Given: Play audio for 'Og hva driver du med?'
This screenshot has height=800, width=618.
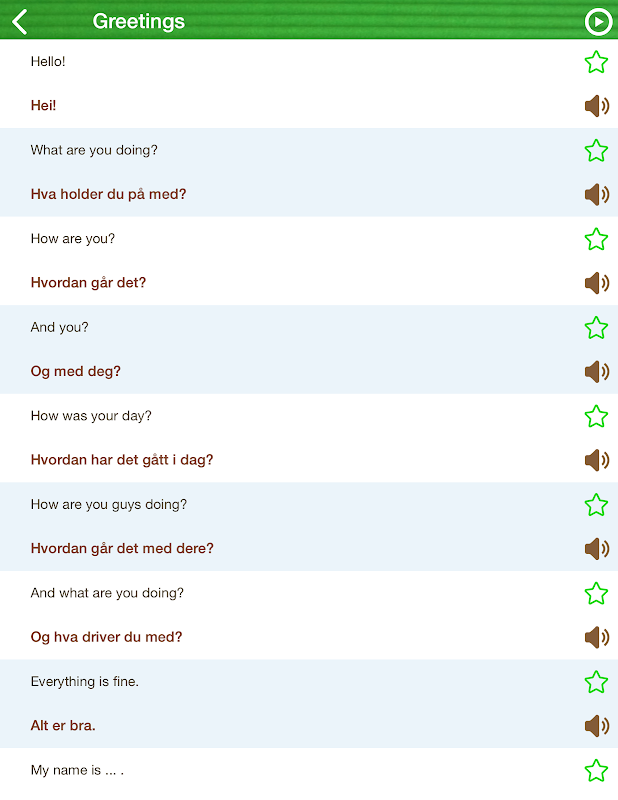Looking at the screenshot, I should (x=597, y=637).
